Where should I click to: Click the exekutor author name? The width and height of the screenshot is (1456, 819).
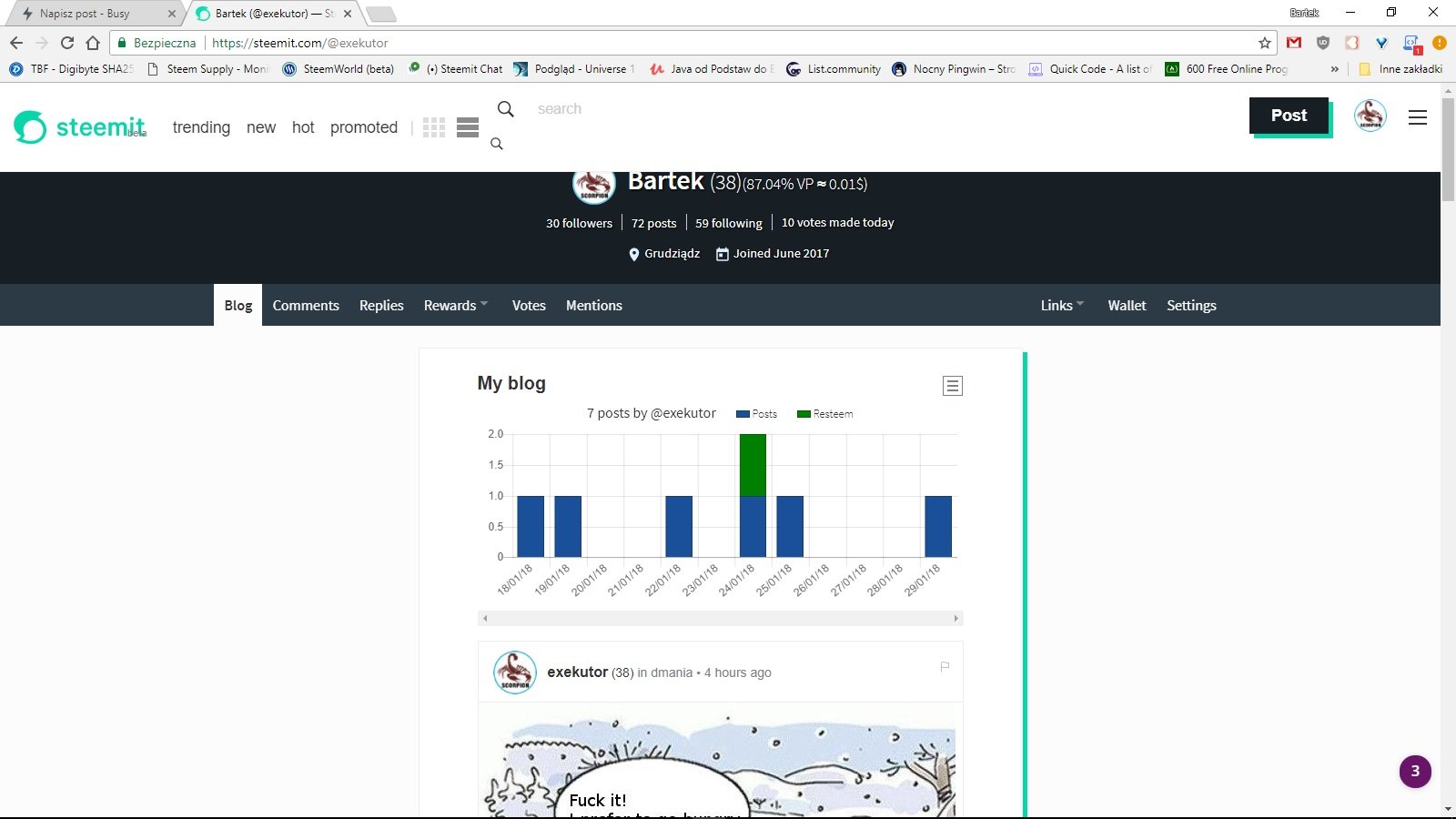(x=577, y=672)
